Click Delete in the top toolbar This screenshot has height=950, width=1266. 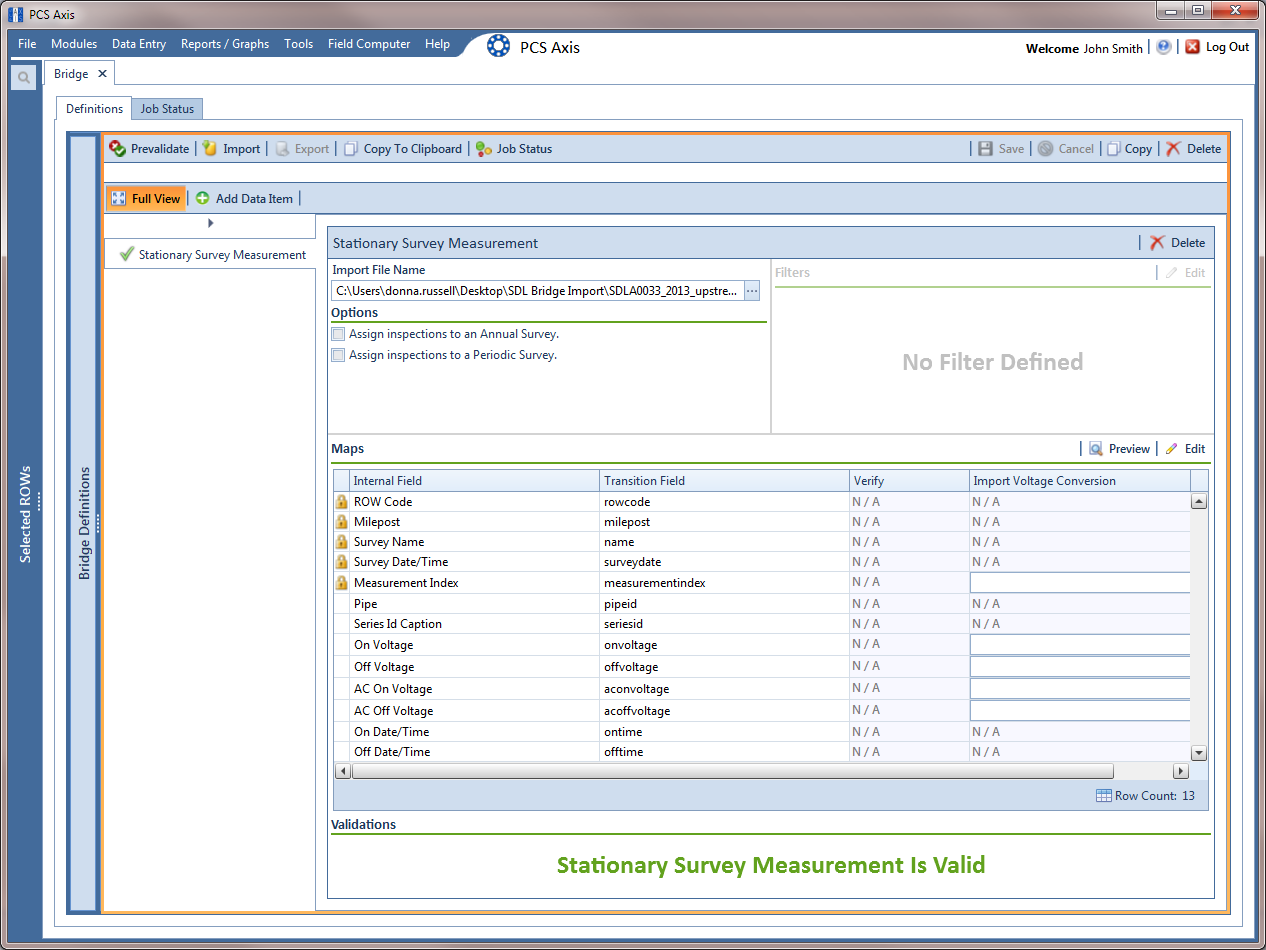[x=1193, y=148]
